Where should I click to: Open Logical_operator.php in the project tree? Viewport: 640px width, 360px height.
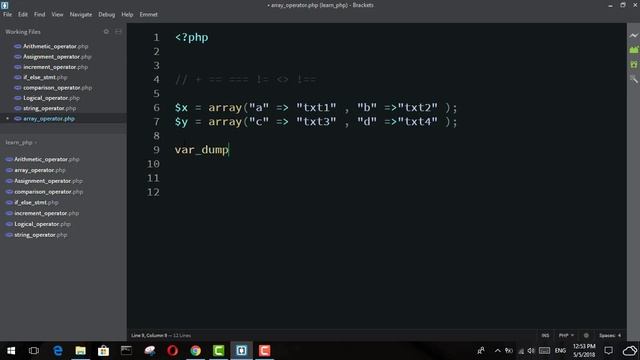click(x=42, y=224)
